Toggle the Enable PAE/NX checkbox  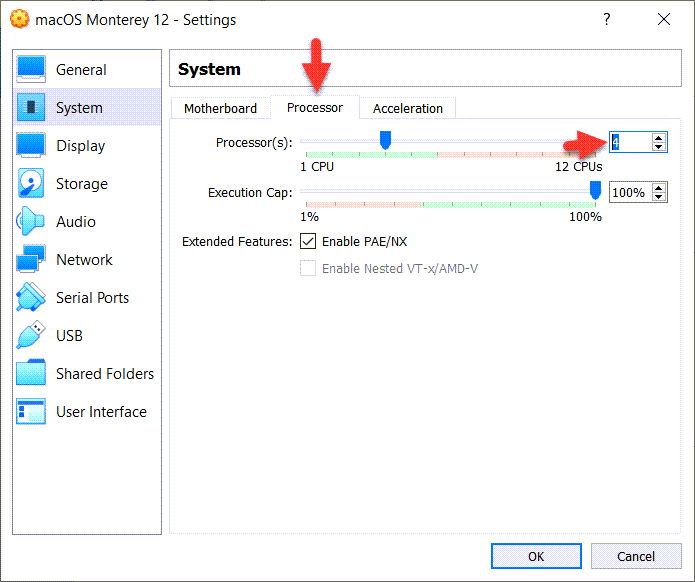point(308,241)
